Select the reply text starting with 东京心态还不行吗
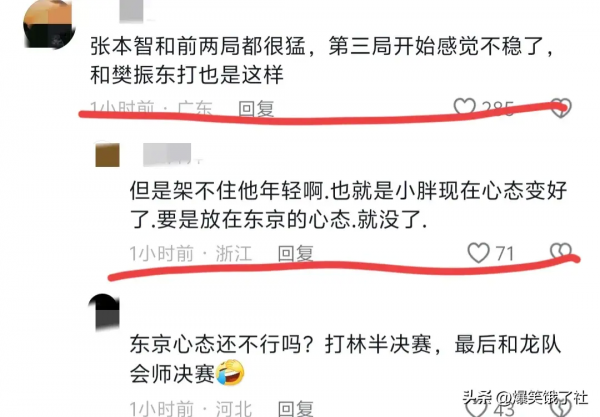This screenshot has width=600, height=417. click(x=346, y=359)
